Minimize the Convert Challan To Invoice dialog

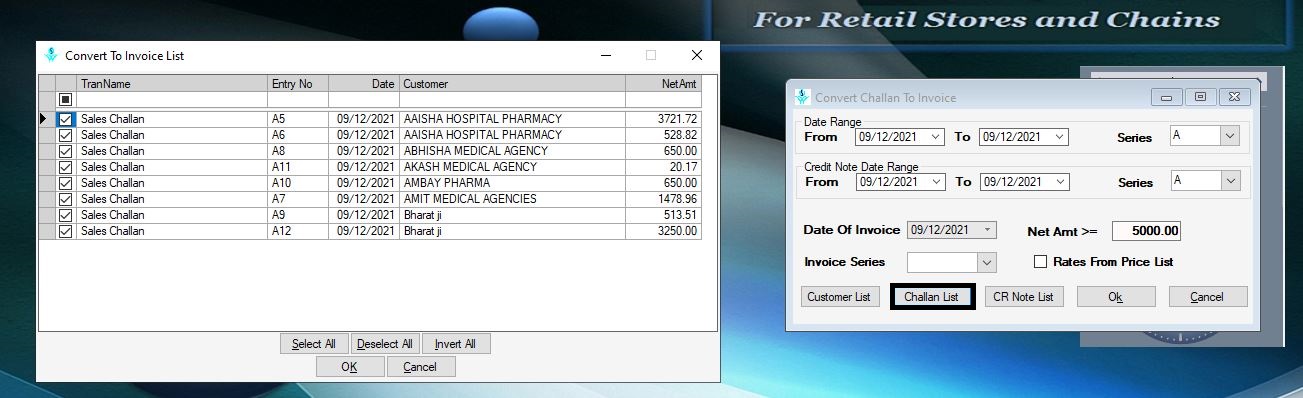[x=1166, y=97]
